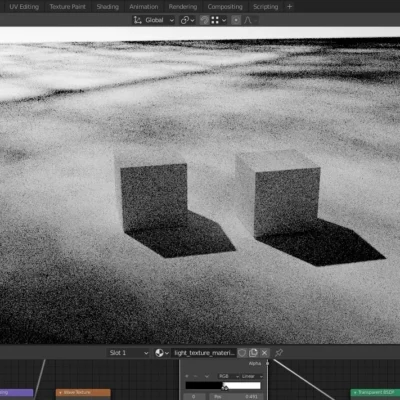Switch to the Rendering workspace tab
The height and width of the screenshot is (400, 400).
(x=183, y=7)
